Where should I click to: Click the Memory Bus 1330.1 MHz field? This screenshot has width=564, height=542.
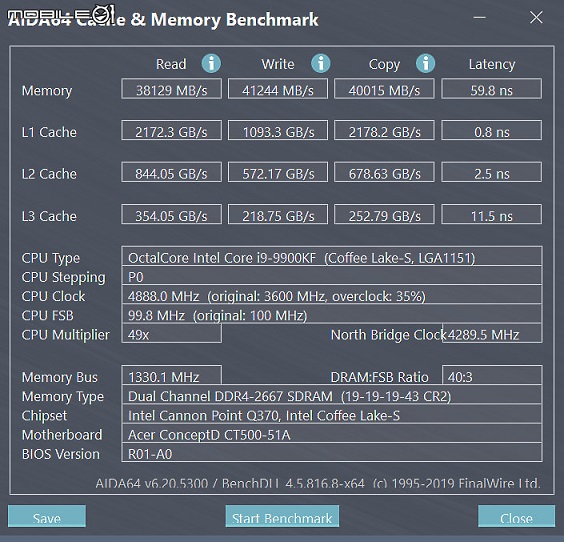tap(172, 375)
